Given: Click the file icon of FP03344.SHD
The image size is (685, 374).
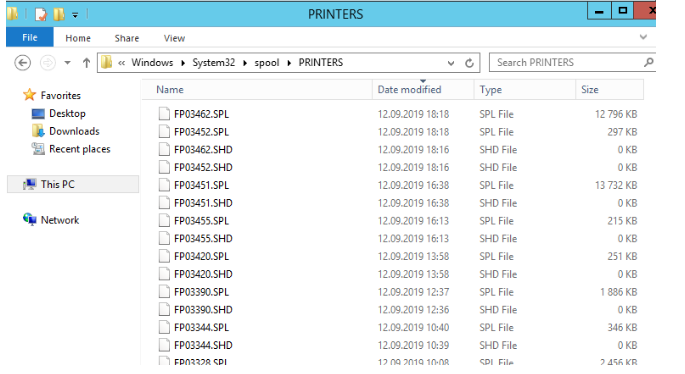Looking at the screenshot, I should point(164,345).
